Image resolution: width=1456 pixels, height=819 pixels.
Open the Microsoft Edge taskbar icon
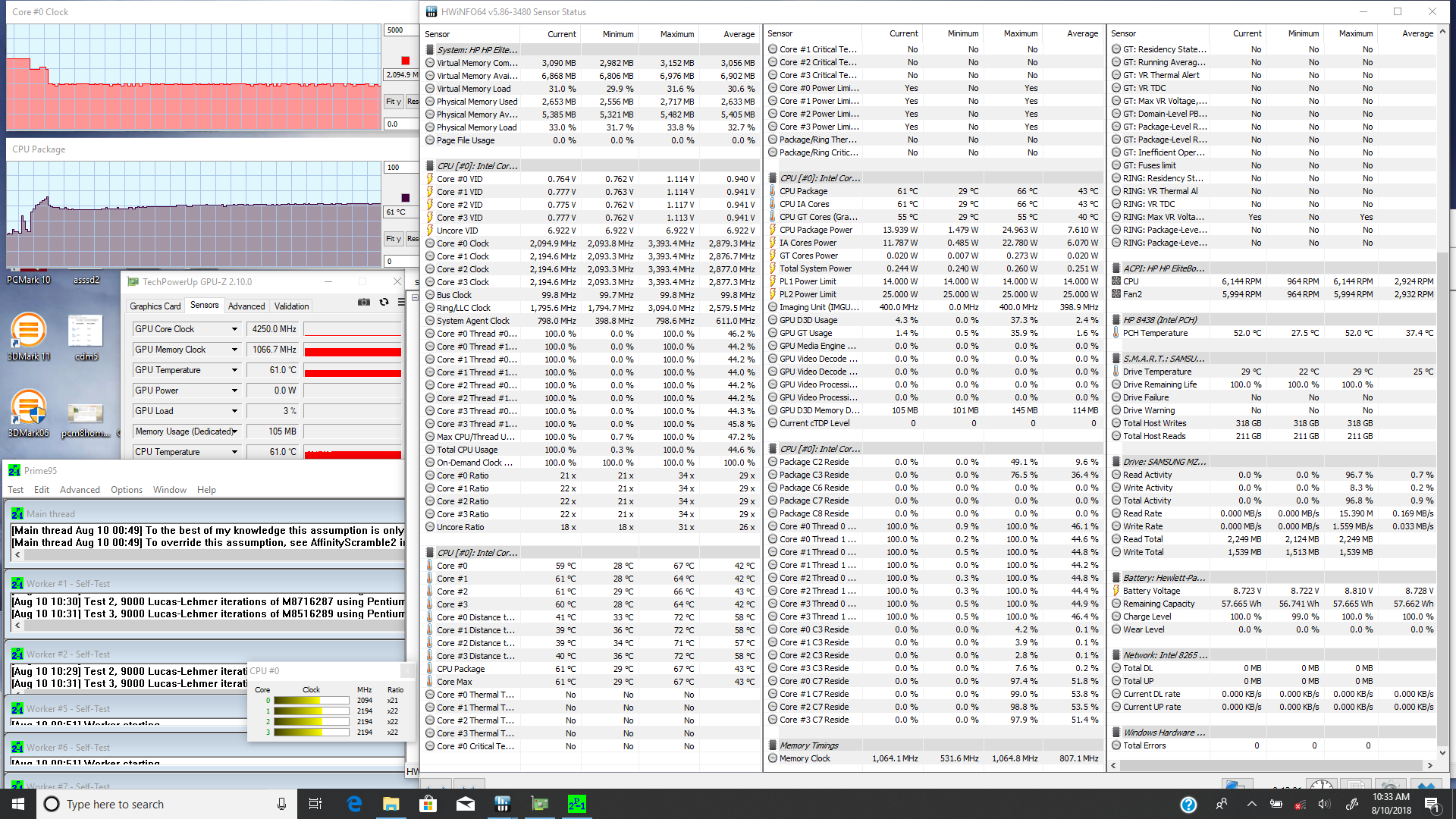pyautogui.click(x=354, y=804)
